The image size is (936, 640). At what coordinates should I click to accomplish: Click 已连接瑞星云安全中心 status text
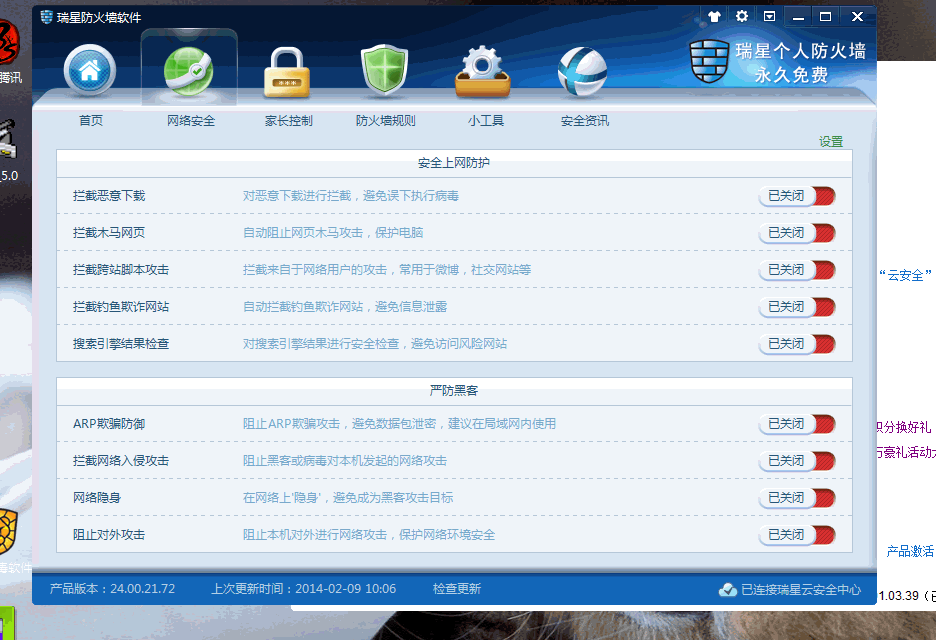coord(801,590)
